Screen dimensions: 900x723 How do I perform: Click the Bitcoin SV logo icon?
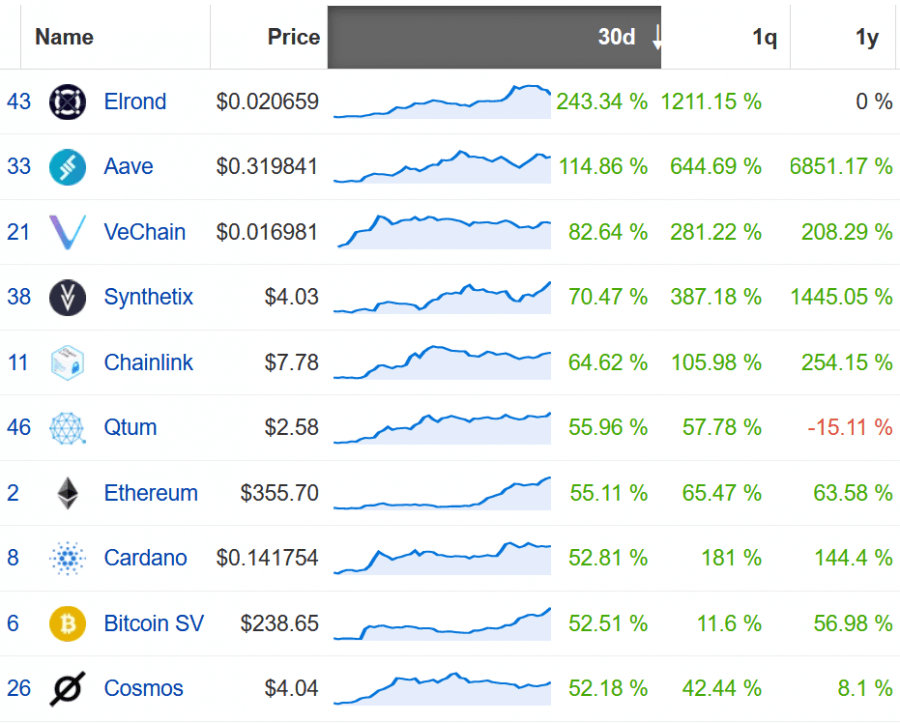click(x=67, y=623)
